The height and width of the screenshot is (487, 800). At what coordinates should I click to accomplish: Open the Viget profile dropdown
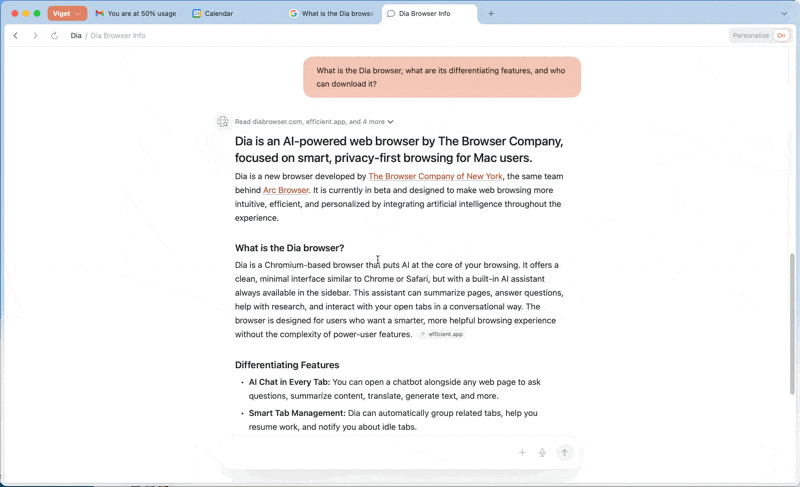click(67, 14)
